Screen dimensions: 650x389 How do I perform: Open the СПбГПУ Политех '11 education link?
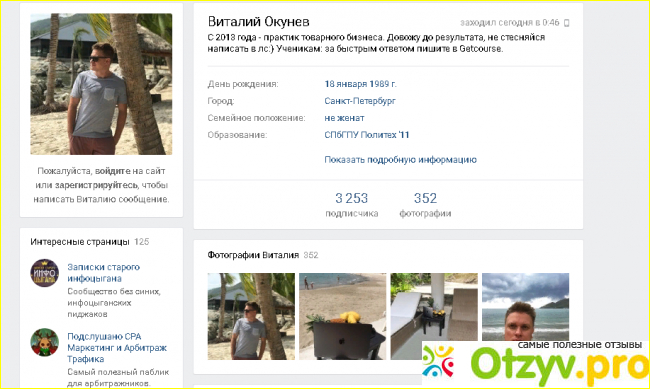click(x=366, y=135)
